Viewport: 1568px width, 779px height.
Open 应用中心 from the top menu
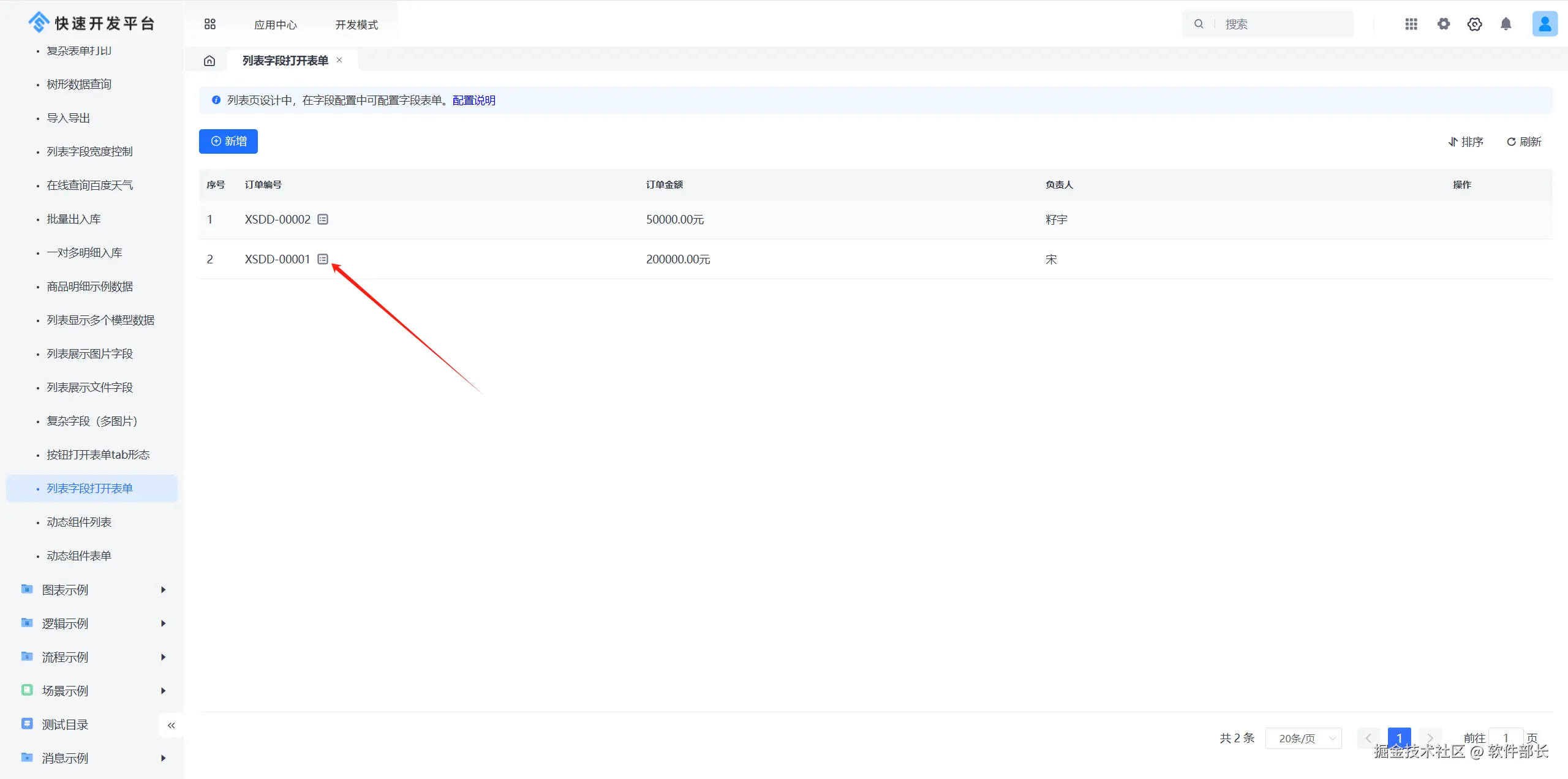276,24
